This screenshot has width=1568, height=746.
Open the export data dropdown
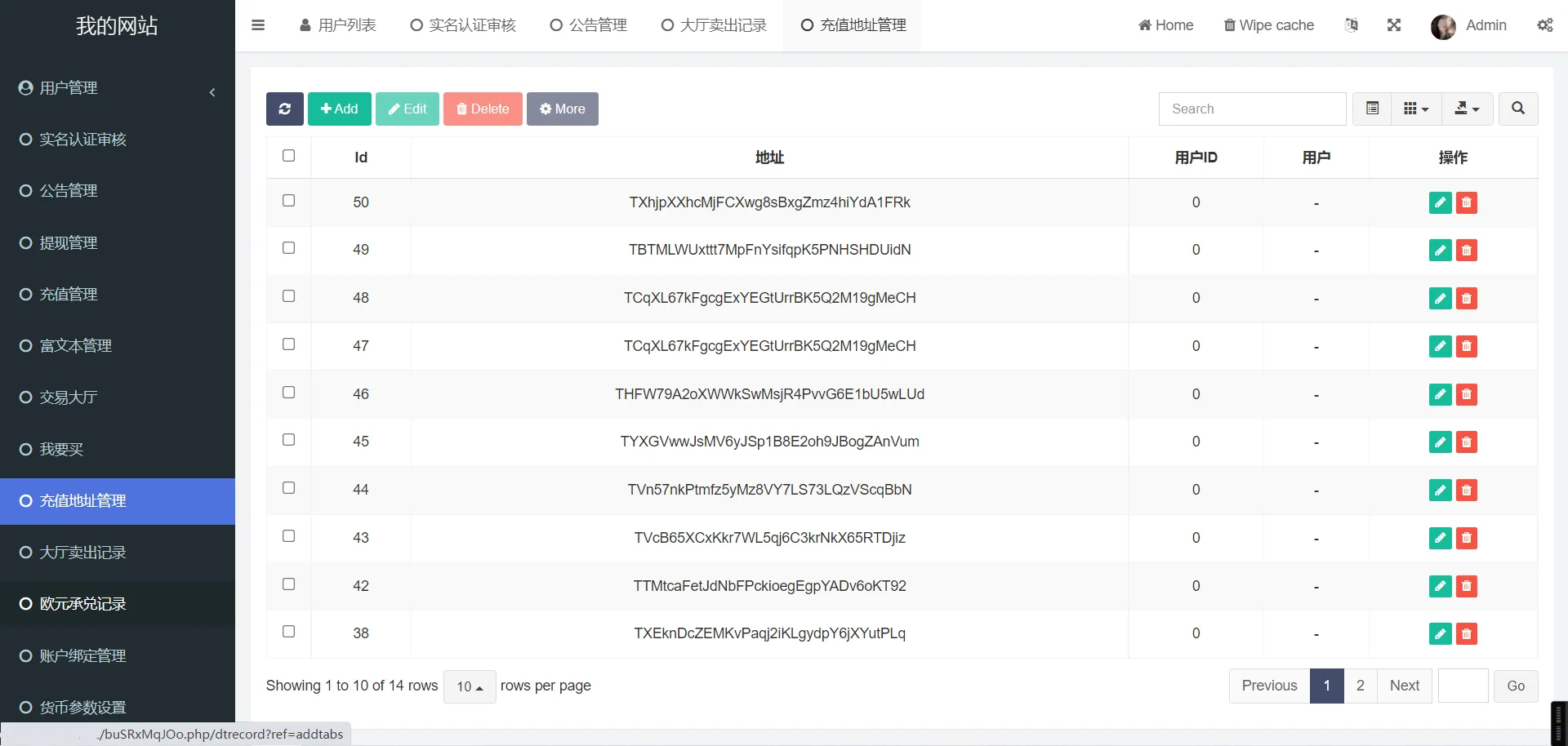click(1467, 109)
